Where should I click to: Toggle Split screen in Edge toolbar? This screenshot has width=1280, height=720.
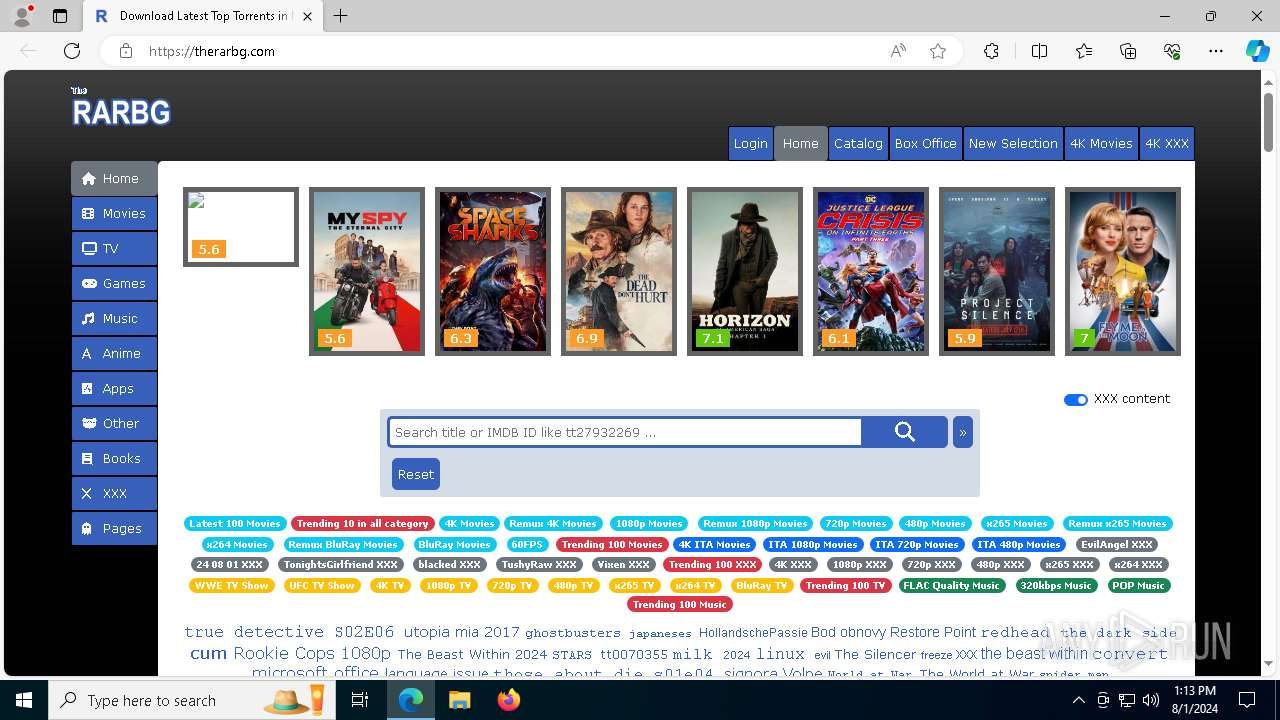[x=1039, y=51]
